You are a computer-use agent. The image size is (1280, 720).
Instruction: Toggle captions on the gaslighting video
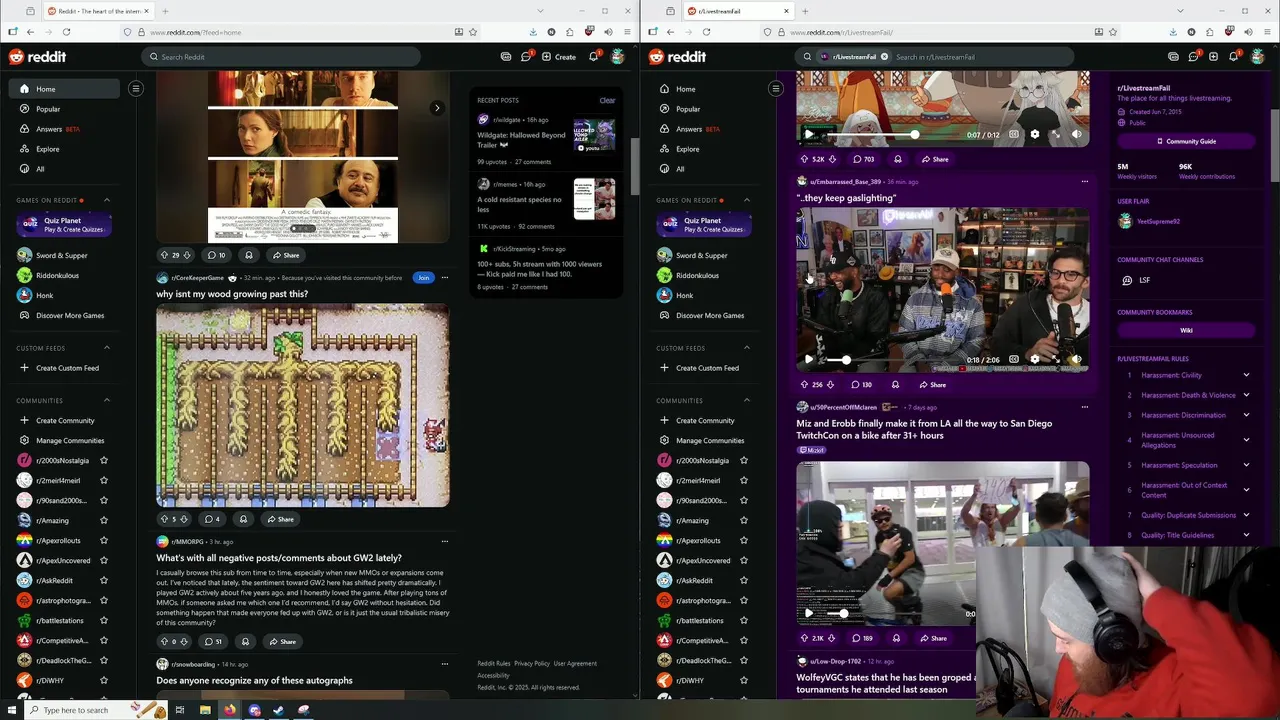[x=1014, y=359]
